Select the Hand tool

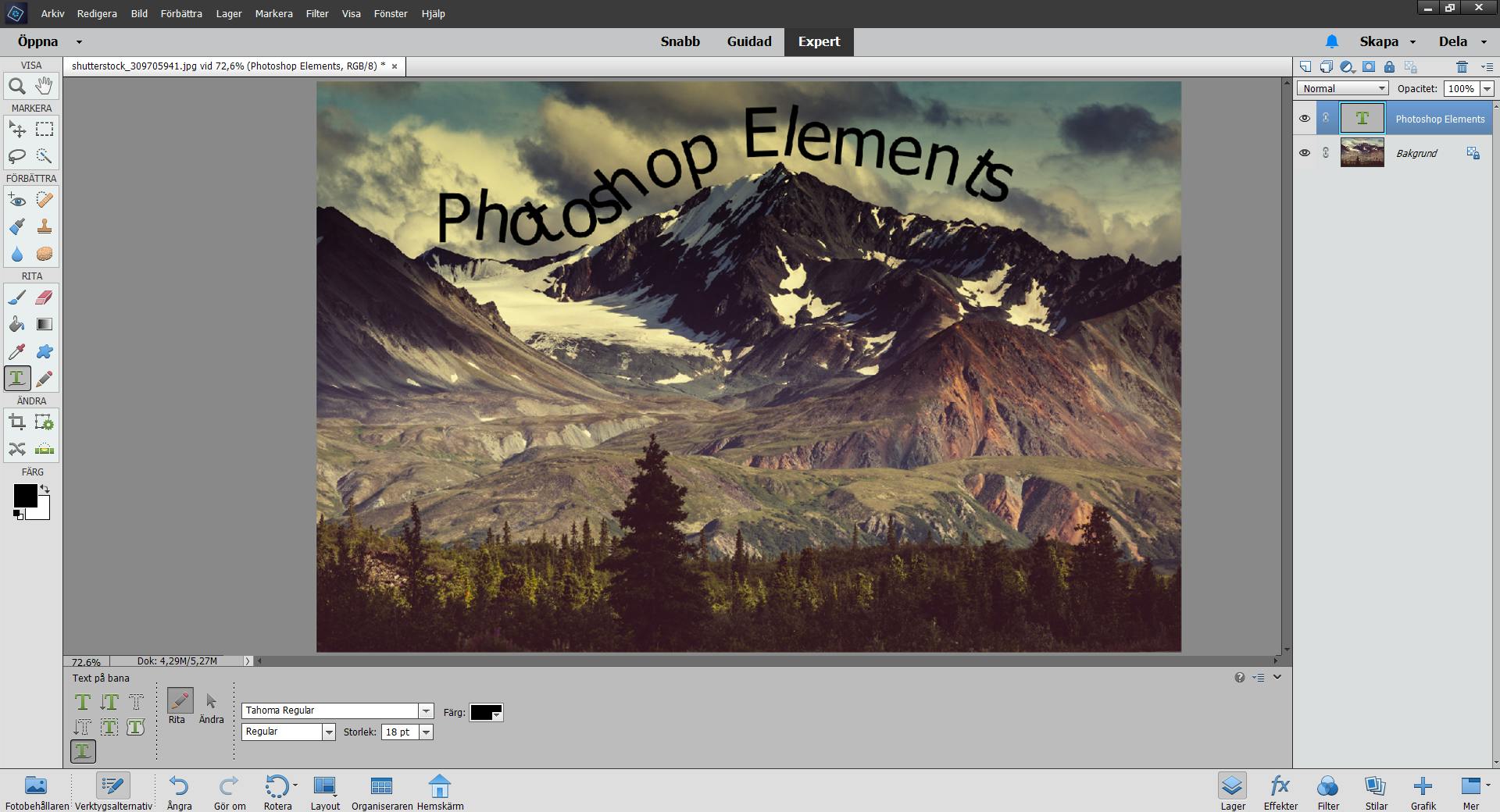[45, 86]
